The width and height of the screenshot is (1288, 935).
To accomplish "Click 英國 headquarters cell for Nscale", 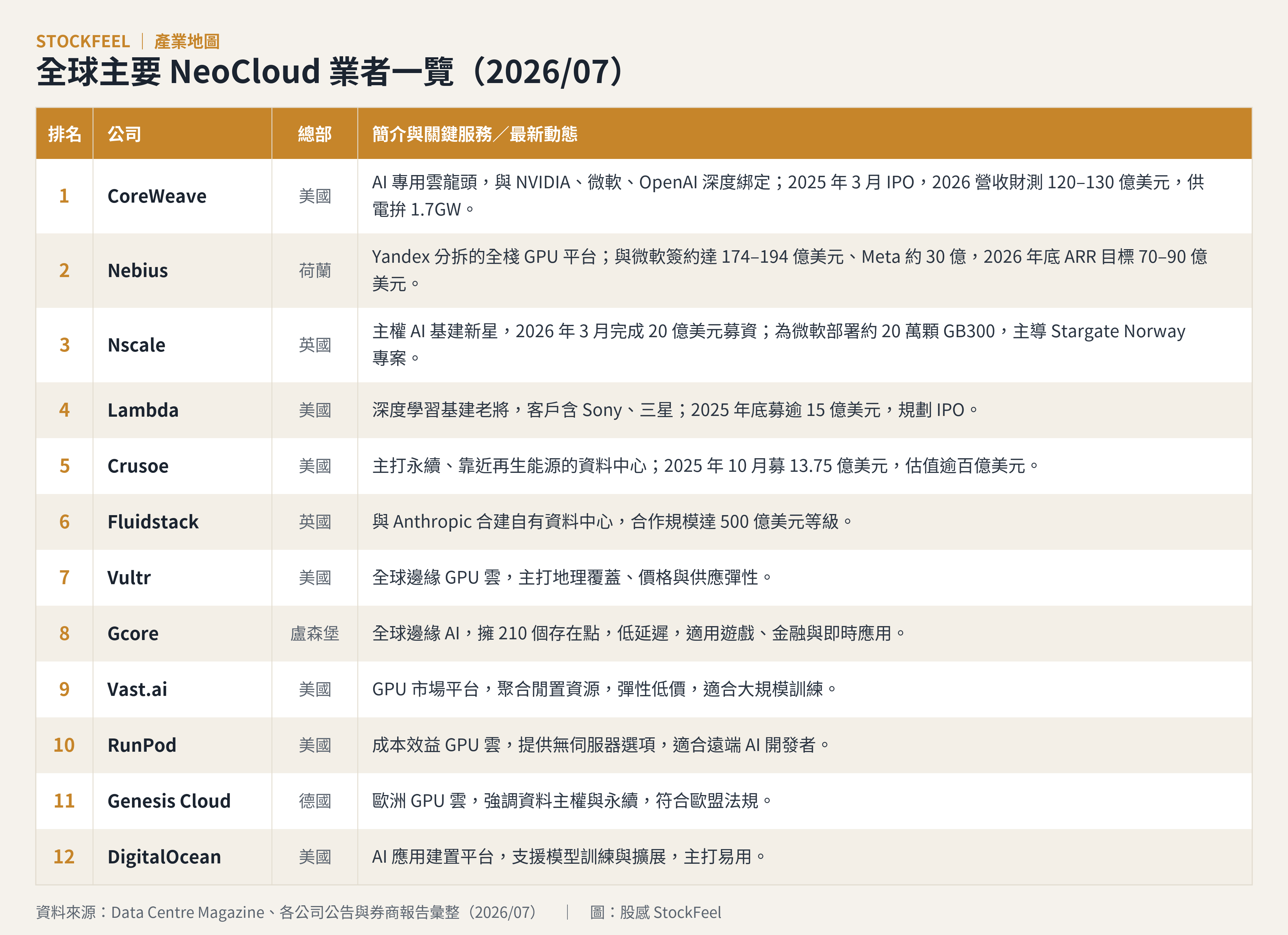I will coord(314,345).
